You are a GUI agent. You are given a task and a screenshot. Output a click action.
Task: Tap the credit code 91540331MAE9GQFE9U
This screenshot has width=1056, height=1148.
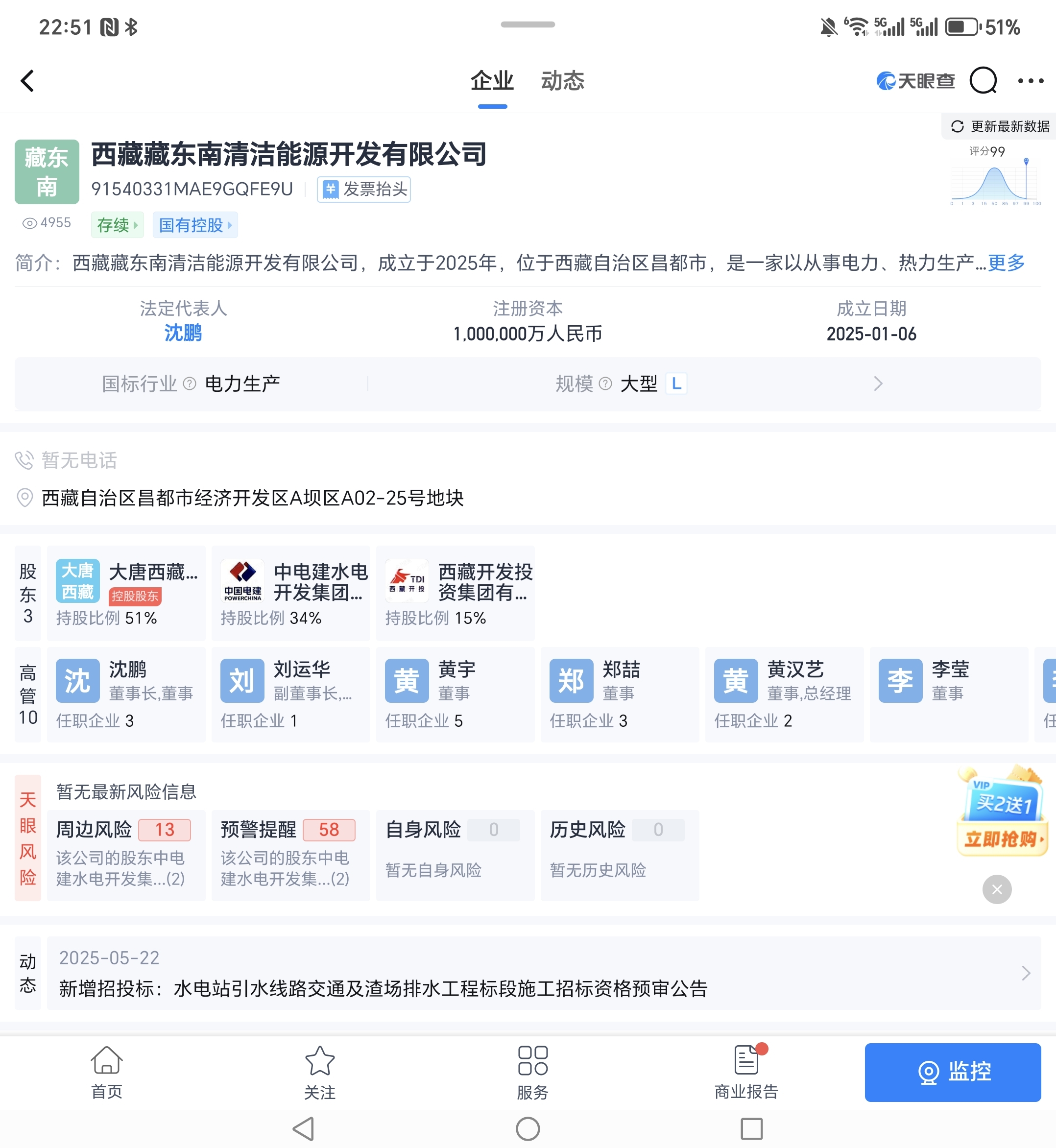(x=192, y=189)
